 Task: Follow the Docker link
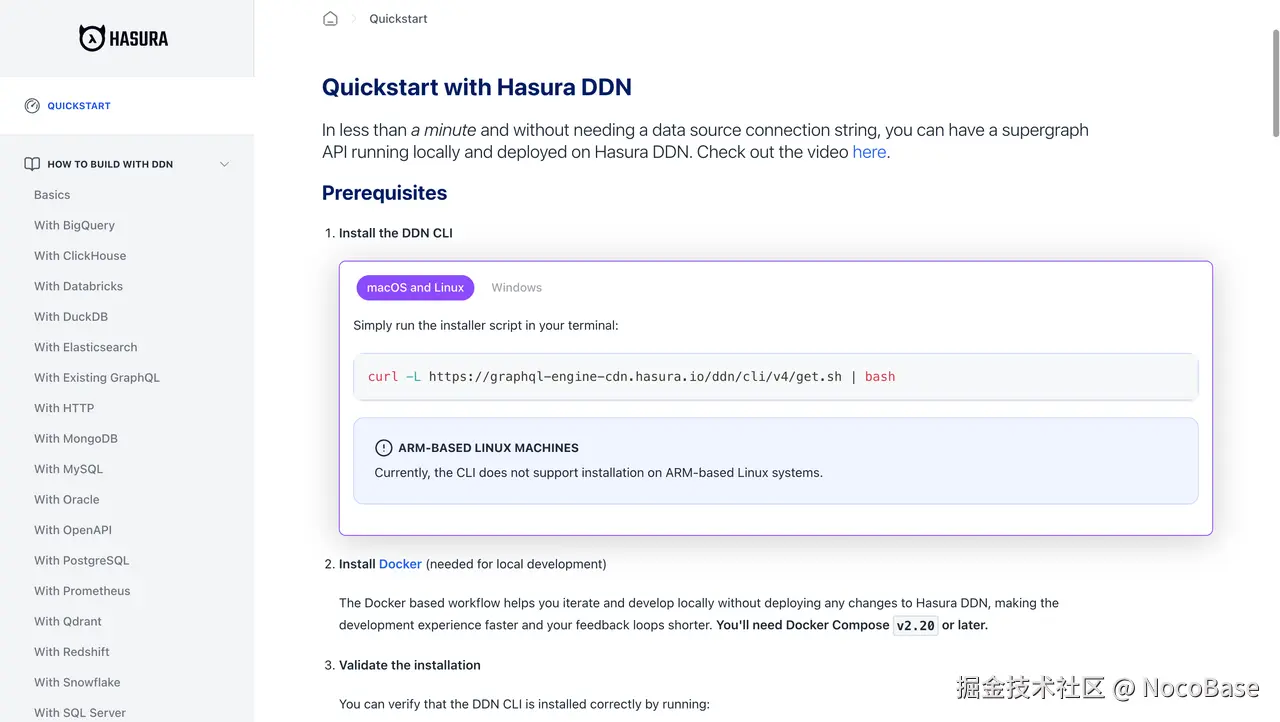[400, 564]
